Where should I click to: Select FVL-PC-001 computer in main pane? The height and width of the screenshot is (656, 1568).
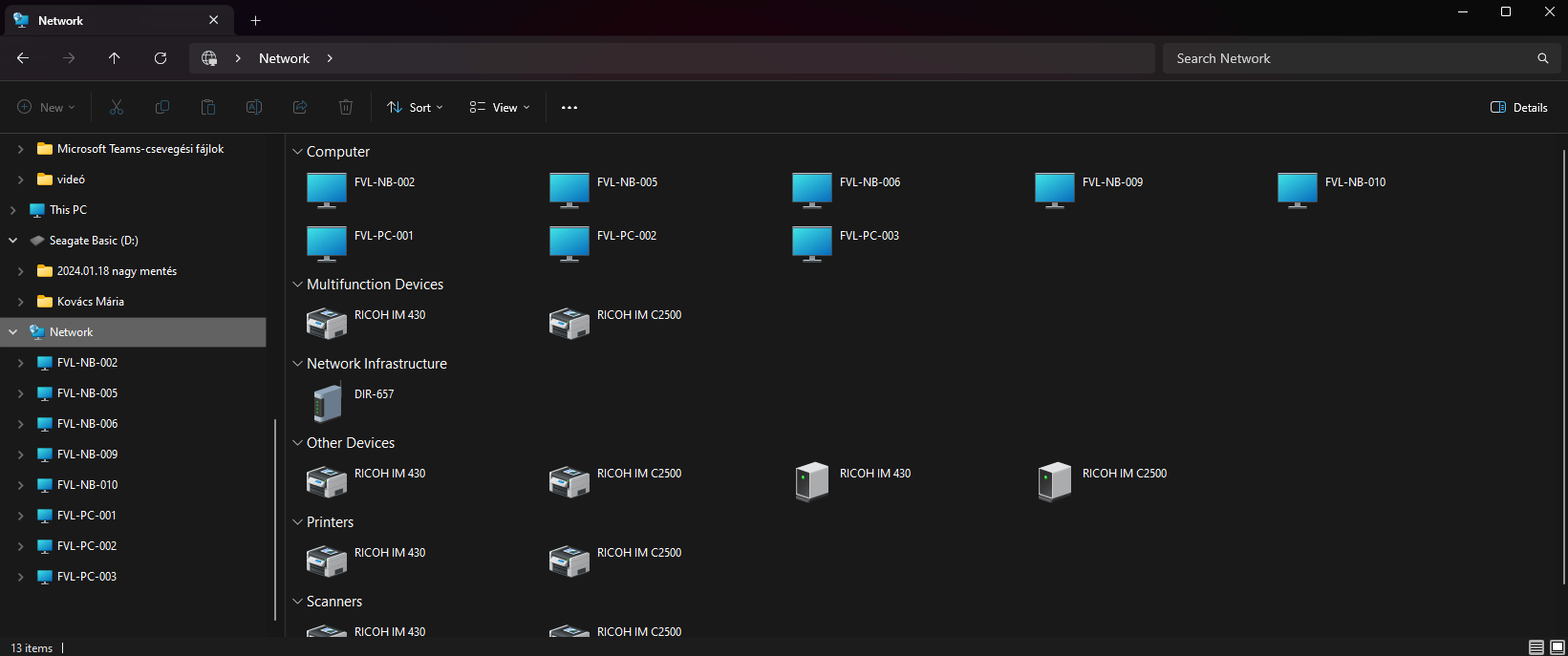coord(327,243)
